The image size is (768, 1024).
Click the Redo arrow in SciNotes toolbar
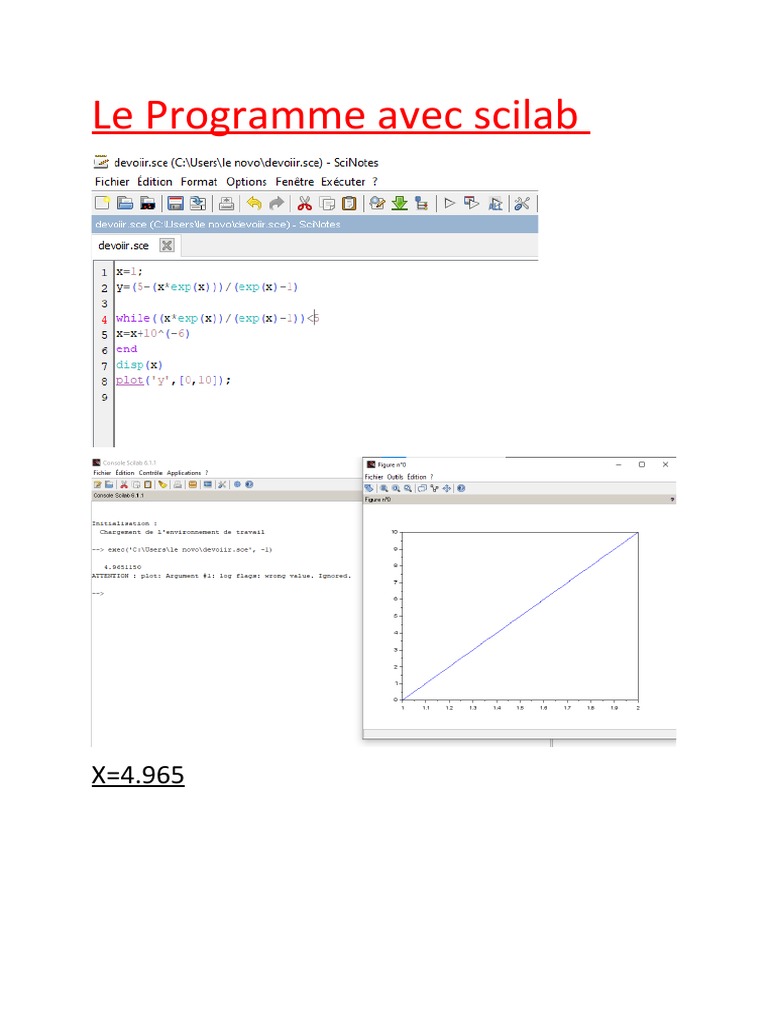pyautogui.click(x=276, y=203)
